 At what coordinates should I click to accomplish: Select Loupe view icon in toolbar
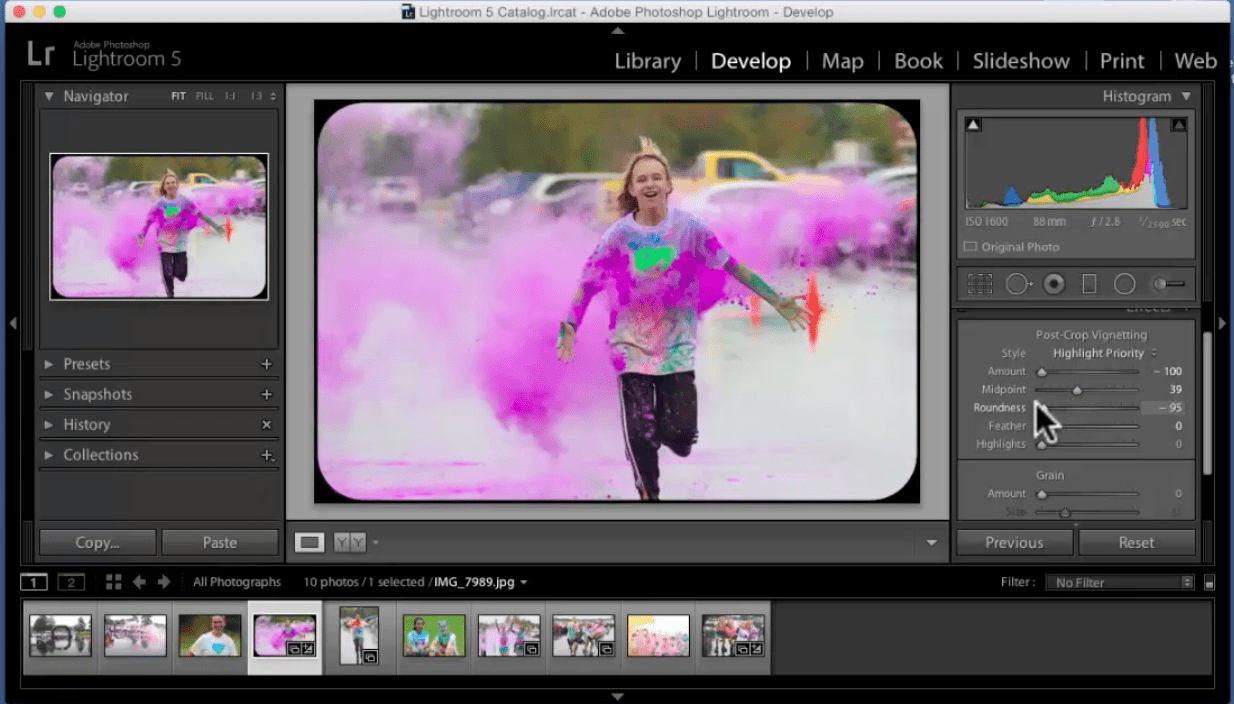(310, 542)
